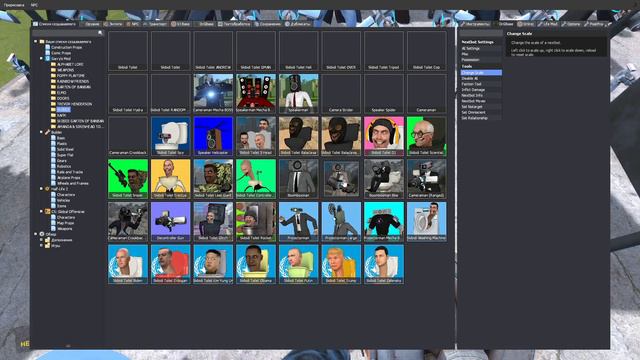Collapse the Builder tree node
Viewport: 640px width, 360px height.
[41, 132]
